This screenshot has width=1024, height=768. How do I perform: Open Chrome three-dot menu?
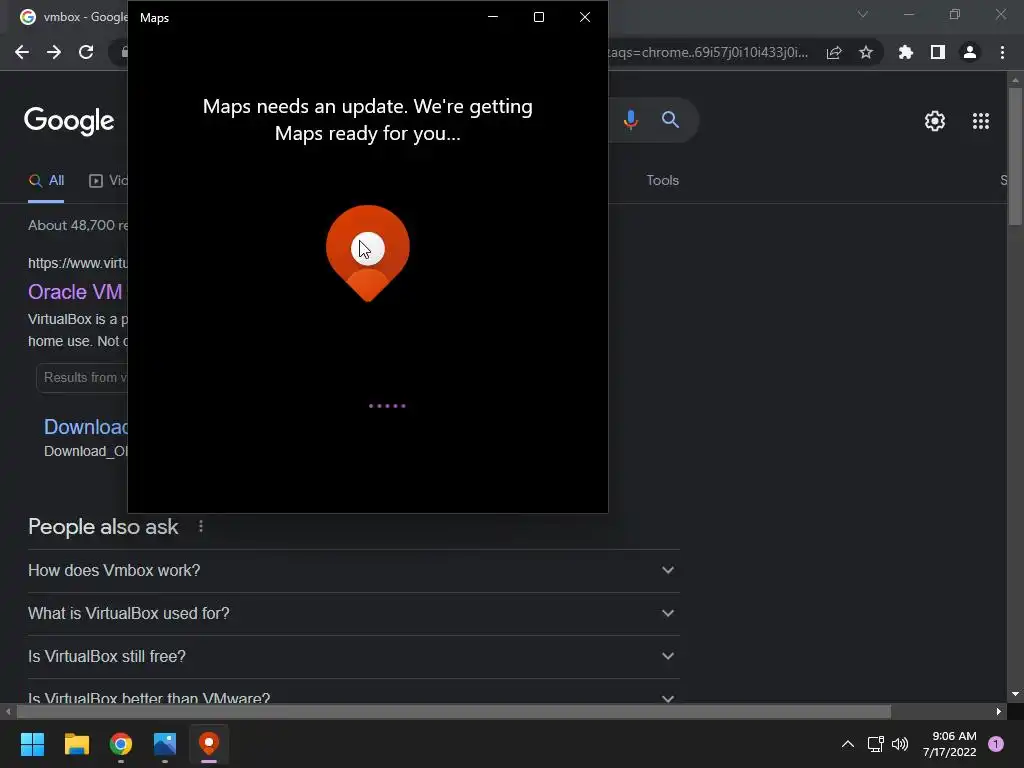tap(1002, 52)
